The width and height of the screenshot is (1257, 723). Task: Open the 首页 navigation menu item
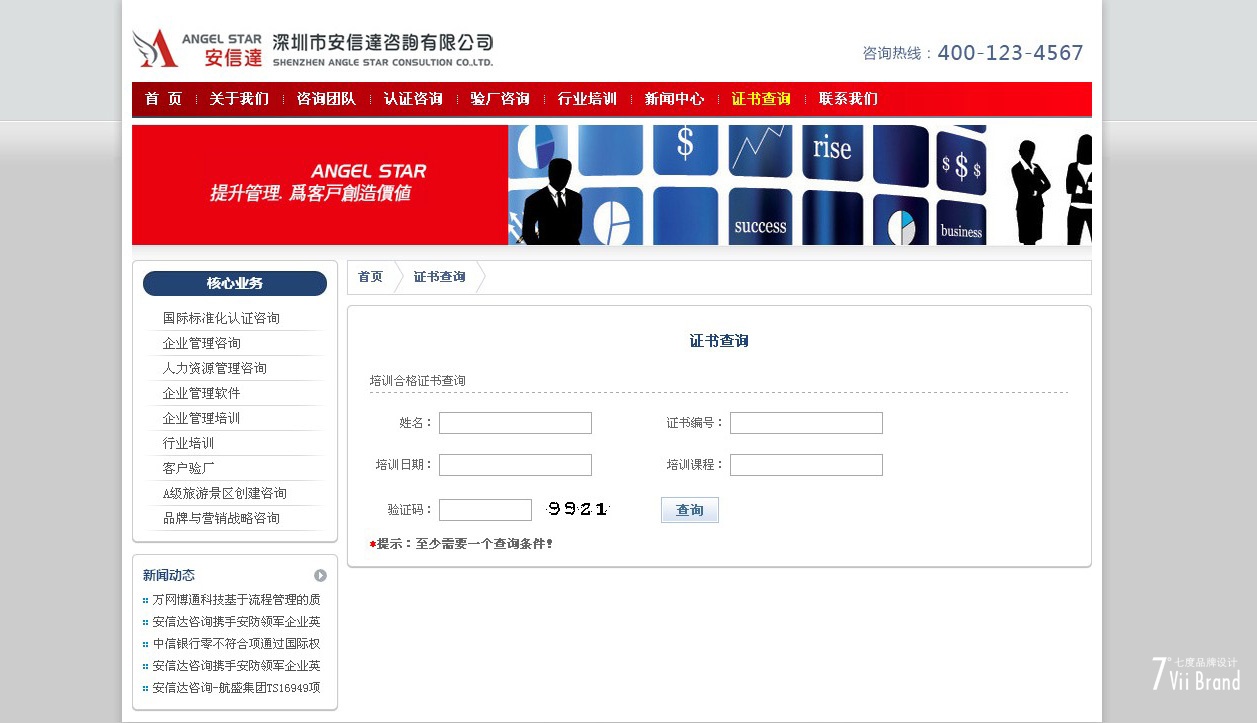tap(164, 99)
